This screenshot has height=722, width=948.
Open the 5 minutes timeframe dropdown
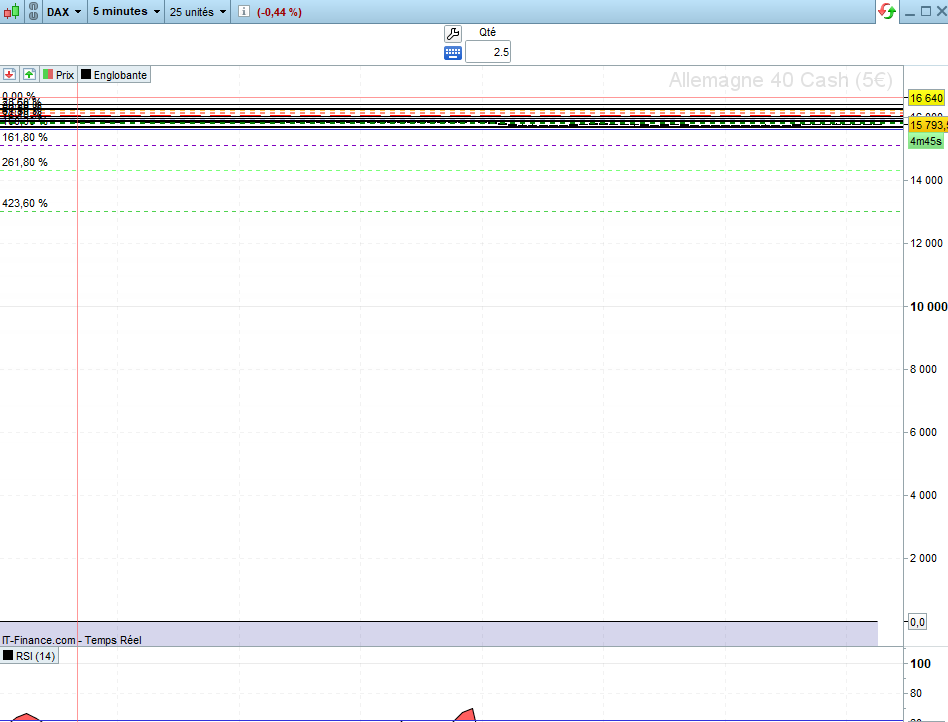[126, 11]
